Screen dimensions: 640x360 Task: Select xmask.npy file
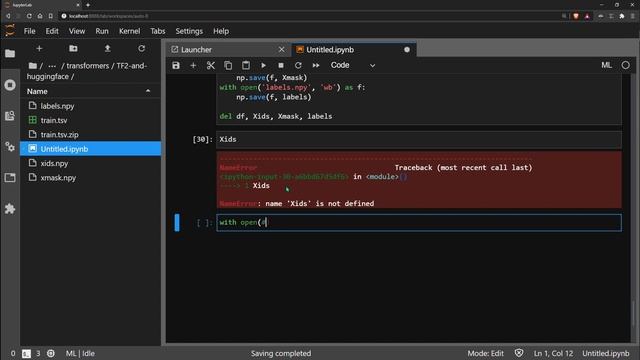(x=90, y=178)
